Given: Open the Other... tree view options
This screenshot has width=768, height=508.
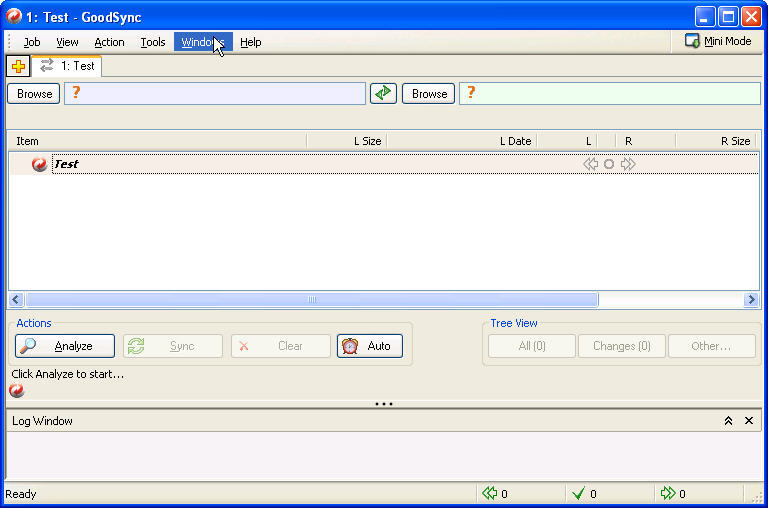Looking at the screenshot, I should click(712, 346).
